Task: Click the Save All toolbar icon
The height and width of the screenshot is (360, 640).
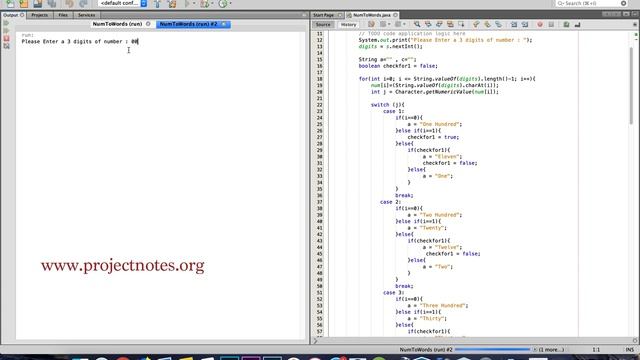Action: pos(51,4)
